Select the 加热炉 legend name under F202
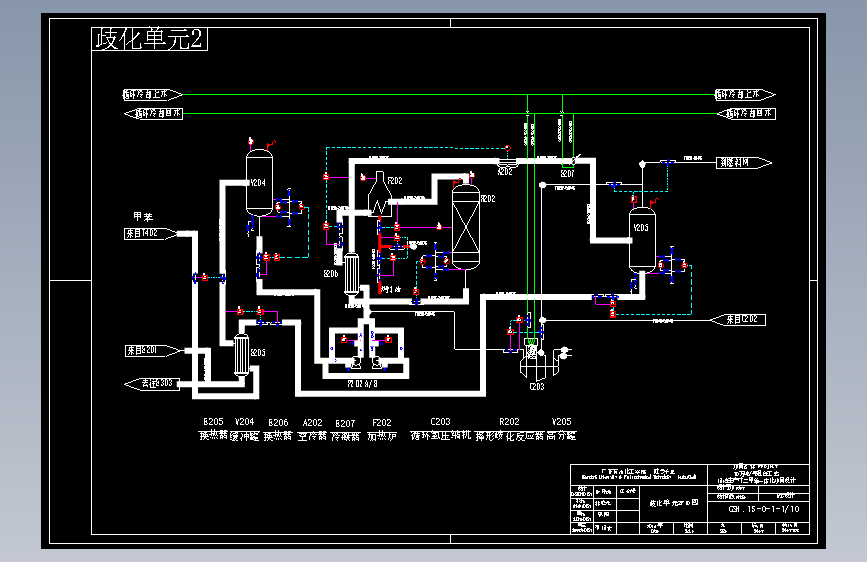Image resolution: width=867 pixels, height=562 pixels. pos(382,436)
